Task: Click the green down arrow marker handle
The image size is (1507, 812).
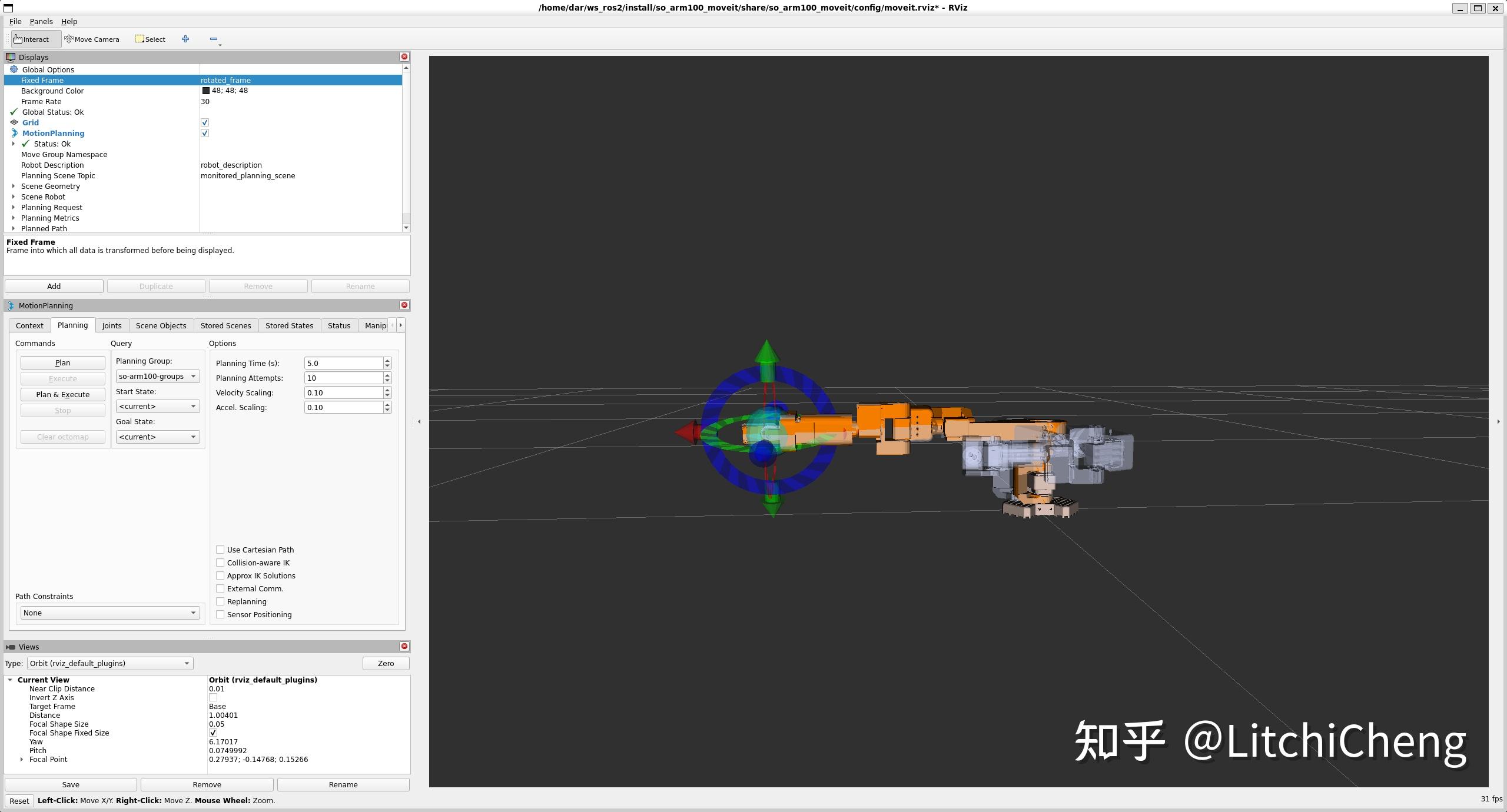Action: coord(772,501)
